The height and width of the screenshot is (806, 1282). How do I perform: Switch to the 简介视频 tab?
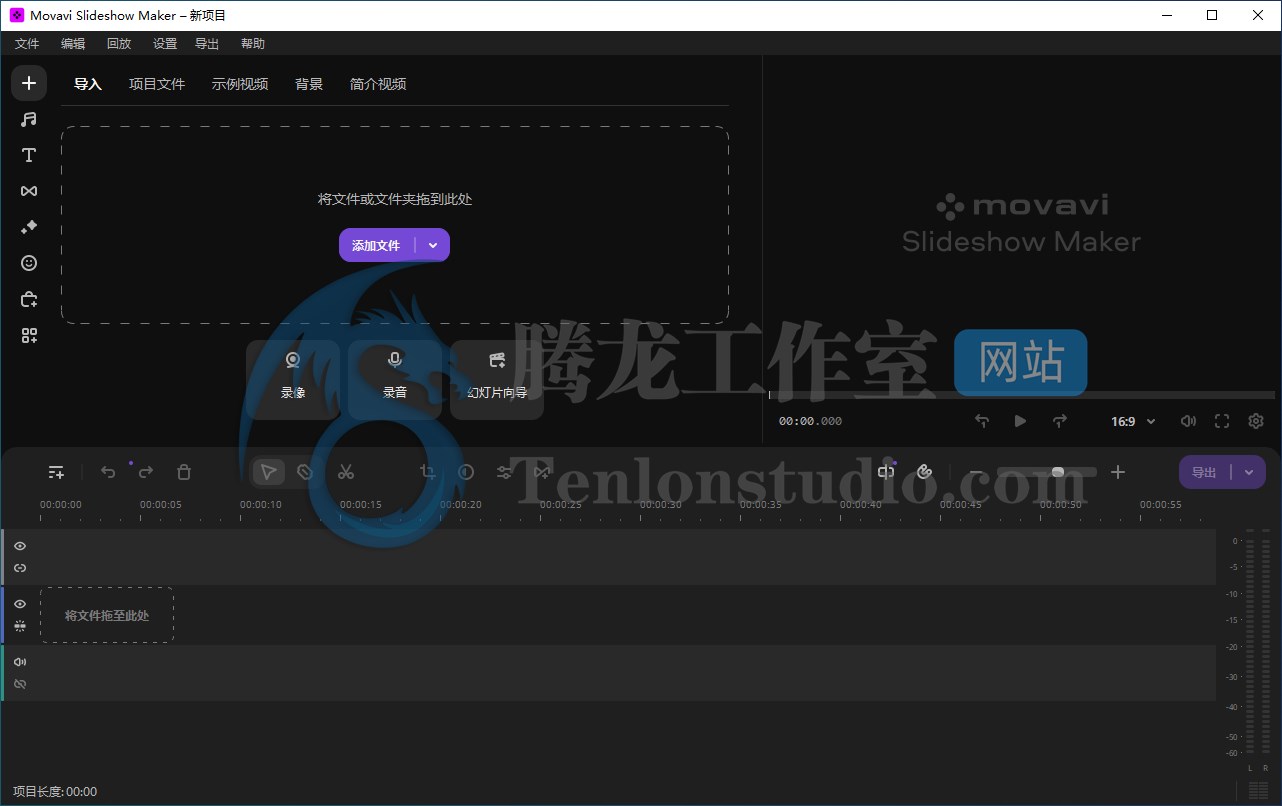coord(378,84)
